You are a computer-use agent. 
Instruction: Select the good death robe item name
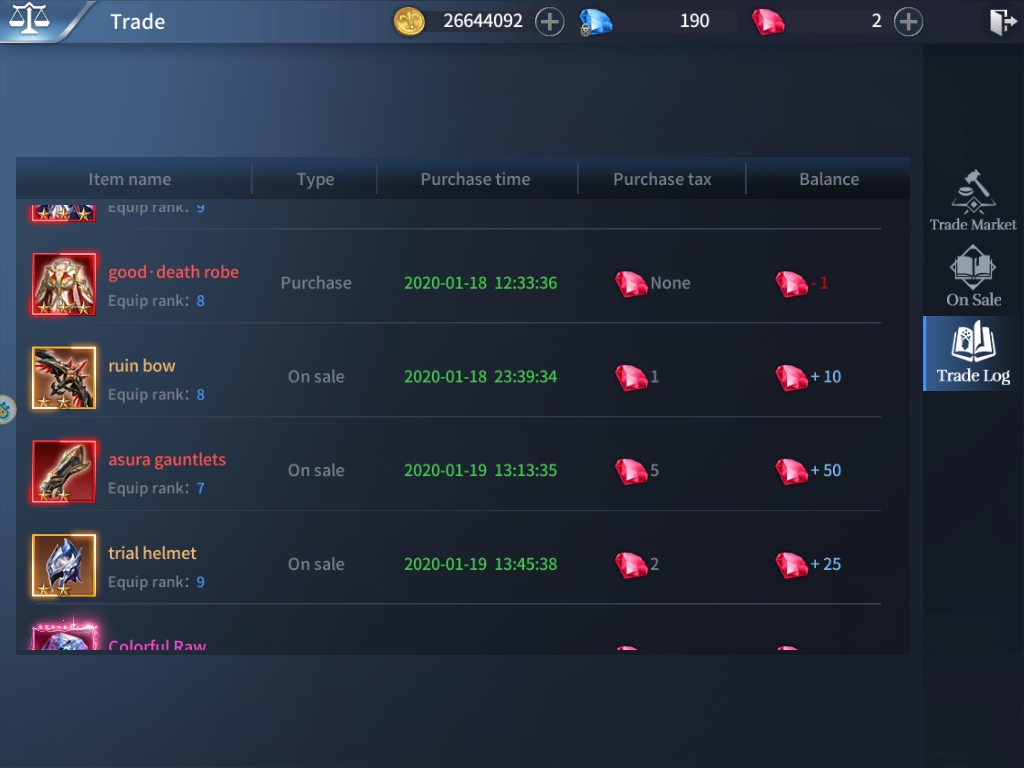[173, 271]
